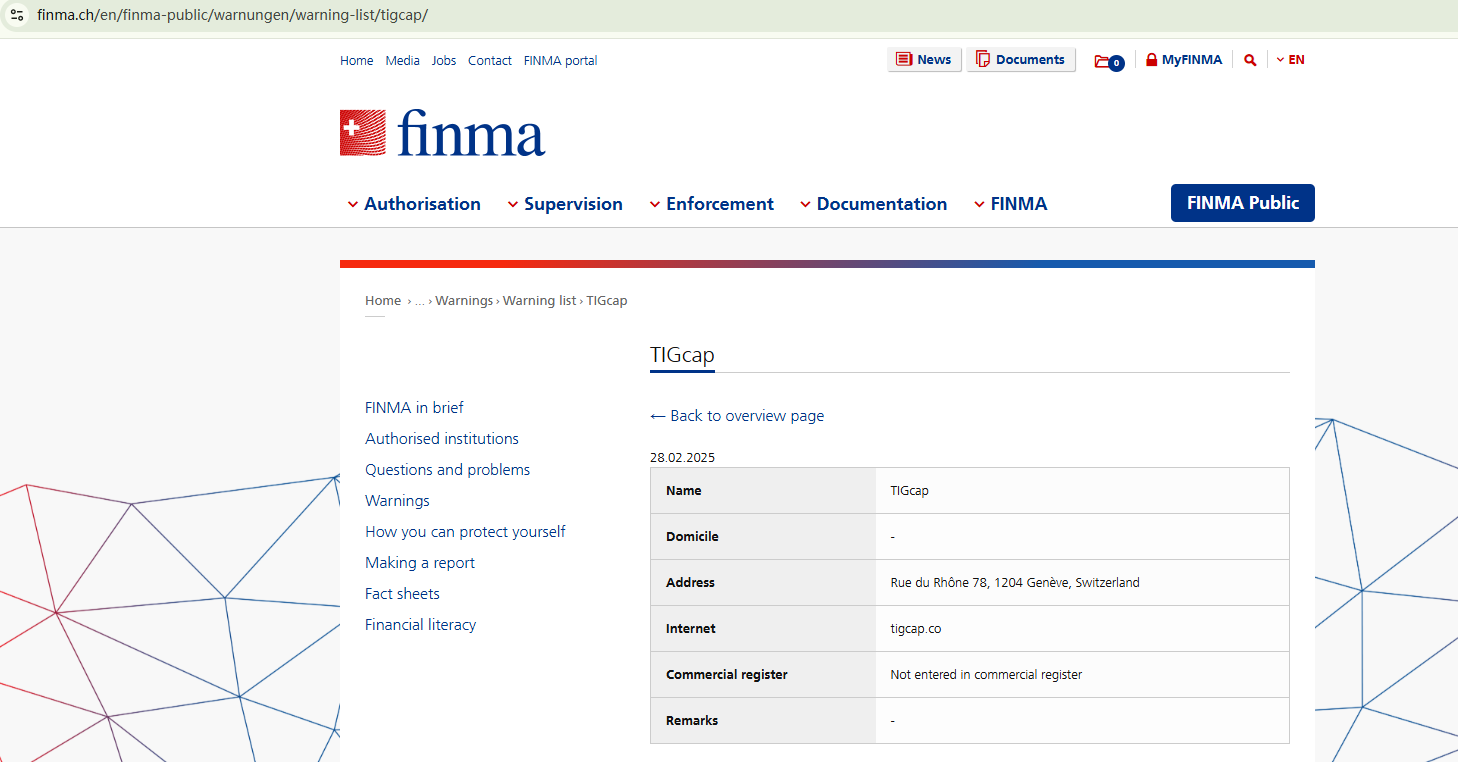This screenshot has width=1458, height=762.
Task: Open FINMA in brief sidebar item
Action: click(x=414, y=408)
